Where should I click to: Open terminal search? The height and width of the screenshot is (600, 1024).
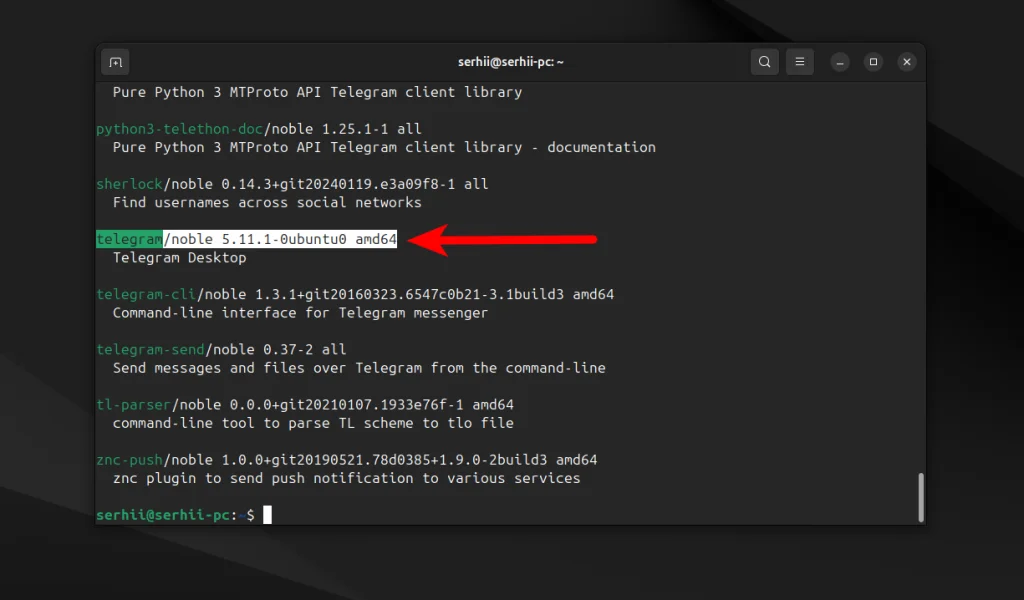pyautogui.click(x=764, y=62)
